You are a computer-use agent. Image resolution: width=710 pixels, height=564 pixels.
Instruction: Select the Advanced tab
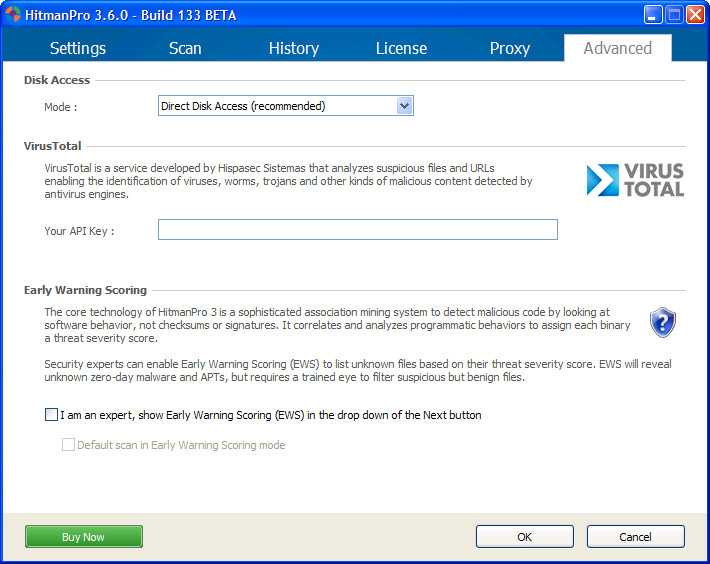[x=618, y=48]
